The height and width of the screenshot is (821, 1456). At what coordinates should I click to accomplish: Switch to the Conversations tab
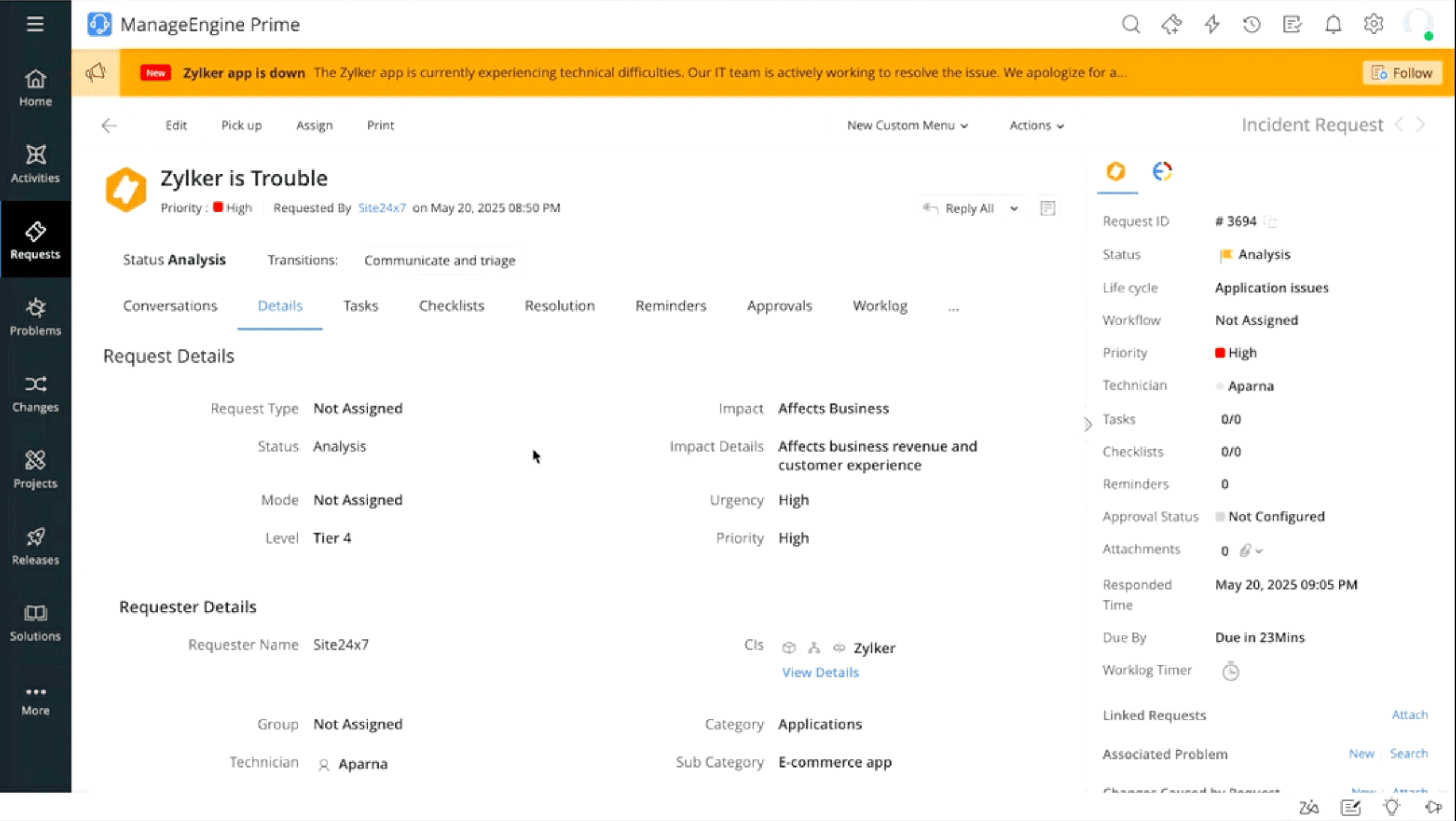pos(170,306)
